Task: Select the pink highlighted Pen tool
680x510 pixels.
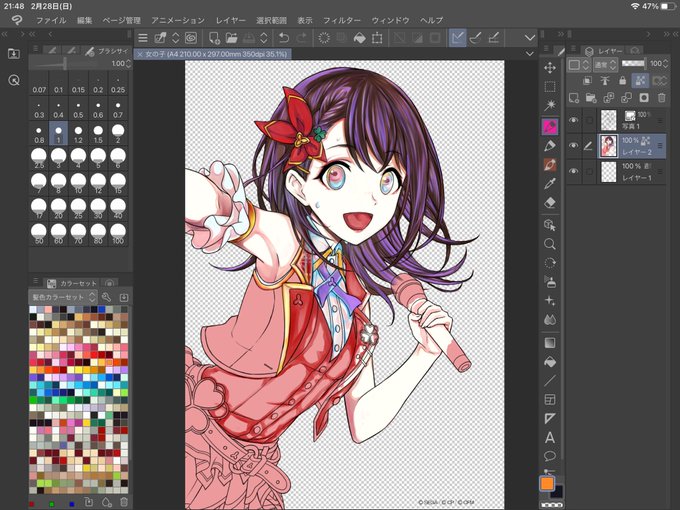Action: (x=550, y=127)
